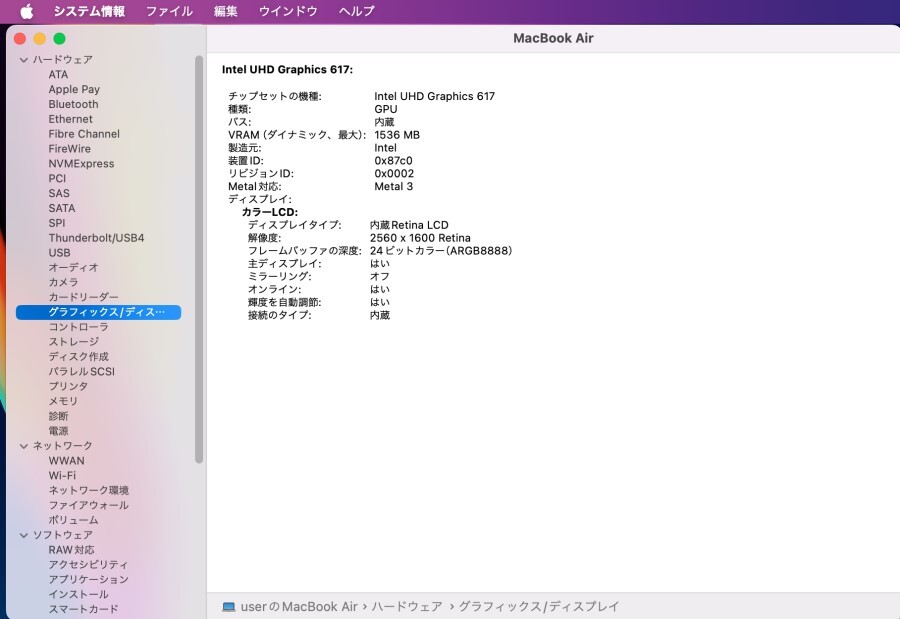Select スマートカード in sidebar
Screen dimensions: 900x619
tap(83, 610)
